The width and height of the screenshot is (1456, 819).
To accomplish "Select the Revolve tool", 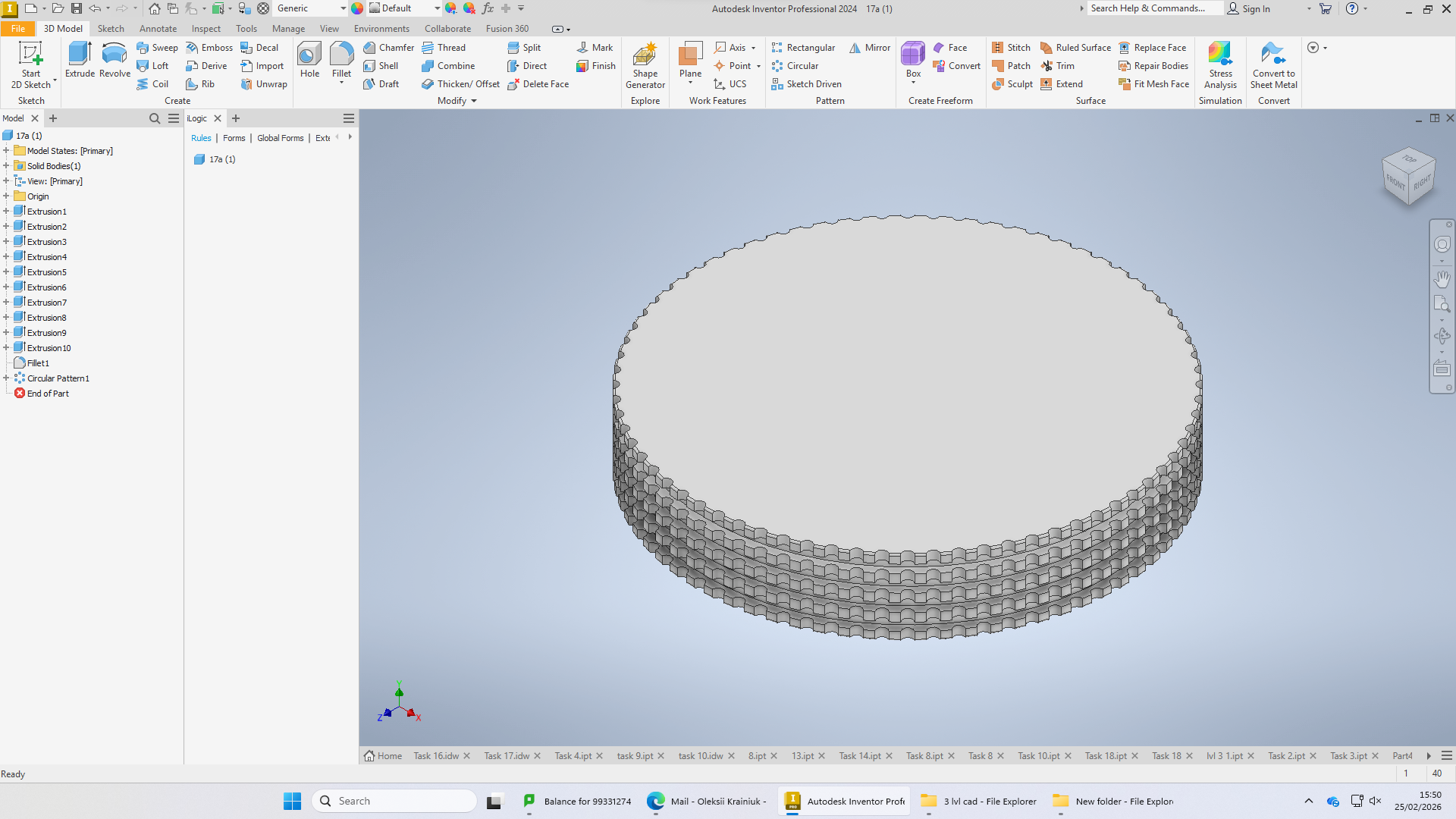I will (x=115, y=60).
